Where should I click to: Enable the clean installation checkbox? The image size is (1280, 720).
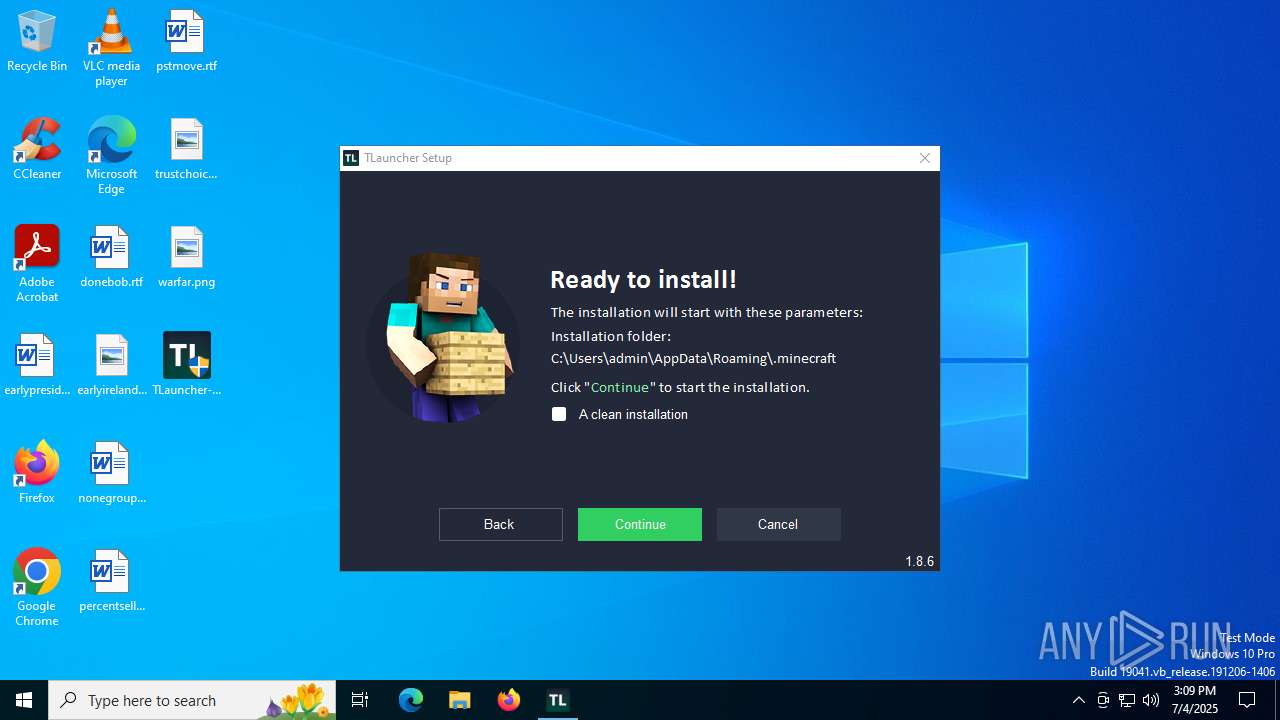click(559, 414)
